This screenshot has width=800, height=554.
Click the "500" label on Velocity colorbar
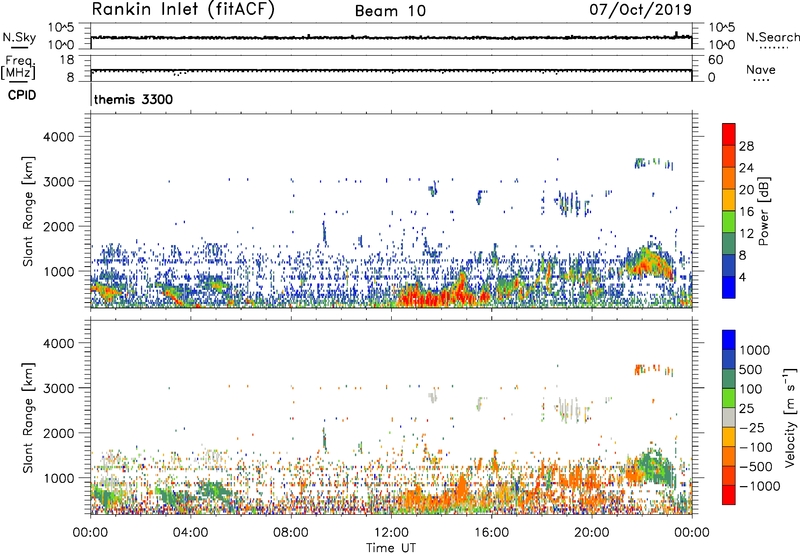coord(751,370)
